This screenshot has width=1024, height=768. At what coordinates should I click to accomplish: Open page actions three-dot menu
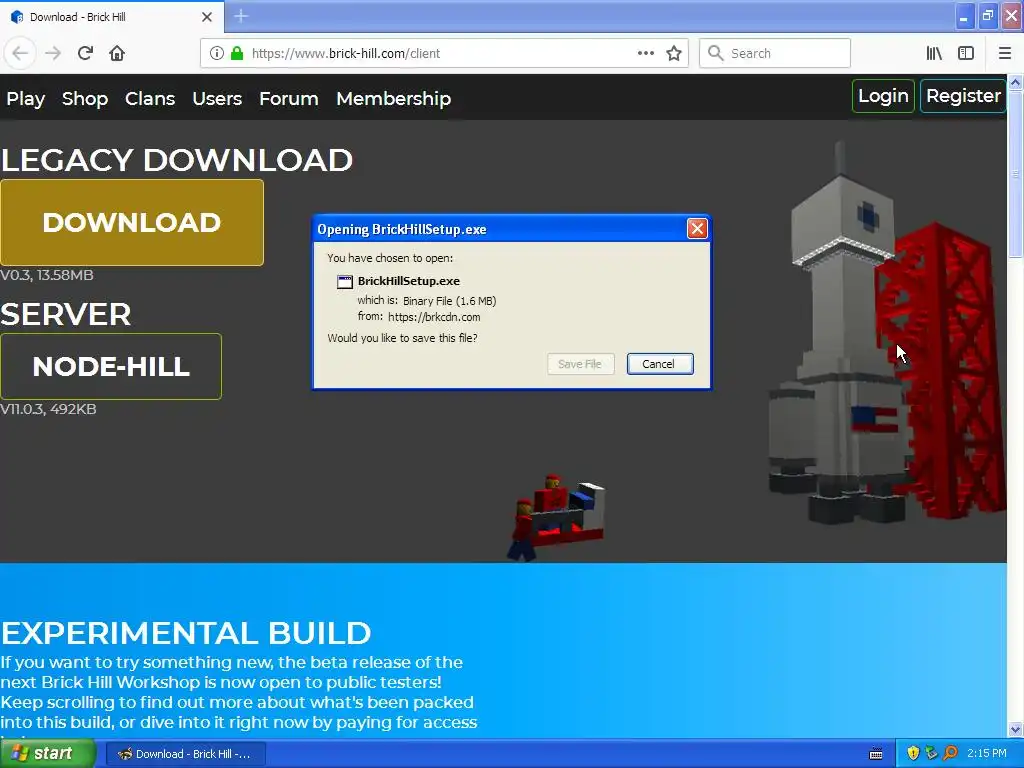(645, 53)
